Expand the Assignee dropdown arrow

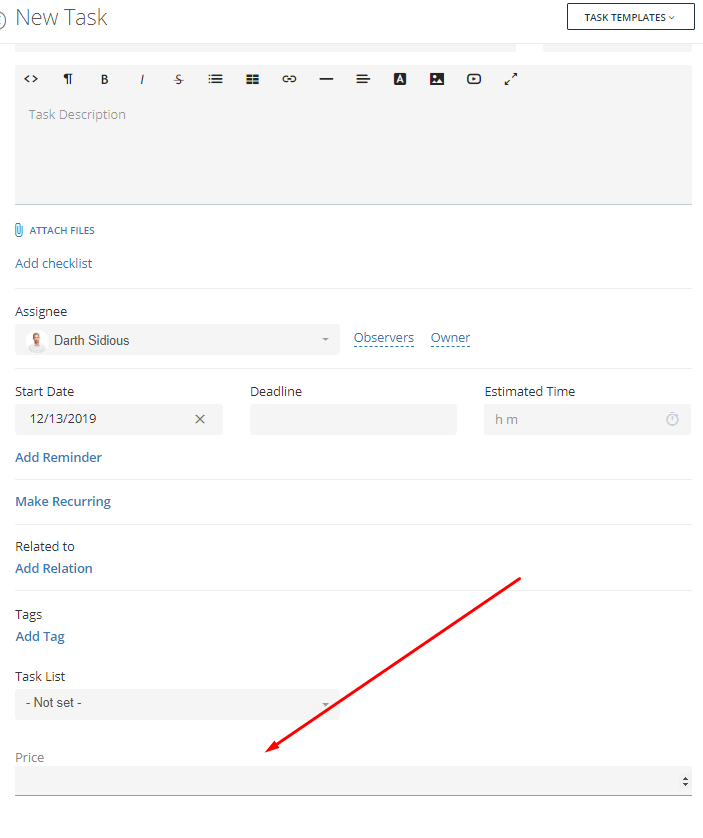coord(325,340)
